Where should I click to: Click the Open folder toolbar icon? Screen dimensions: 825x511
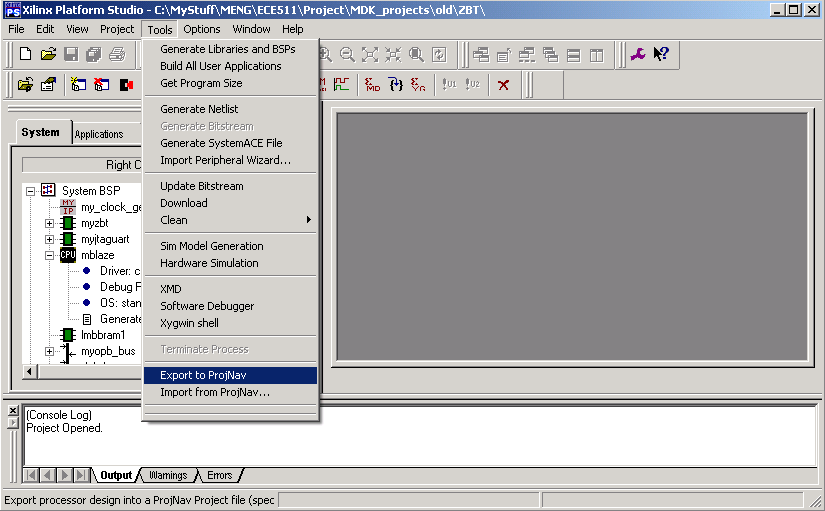tap(48, 55)
